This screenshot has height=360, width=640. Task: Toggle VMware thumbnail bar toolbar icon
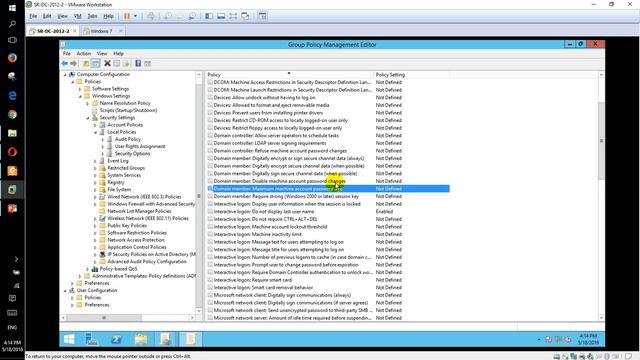(221, 16)
